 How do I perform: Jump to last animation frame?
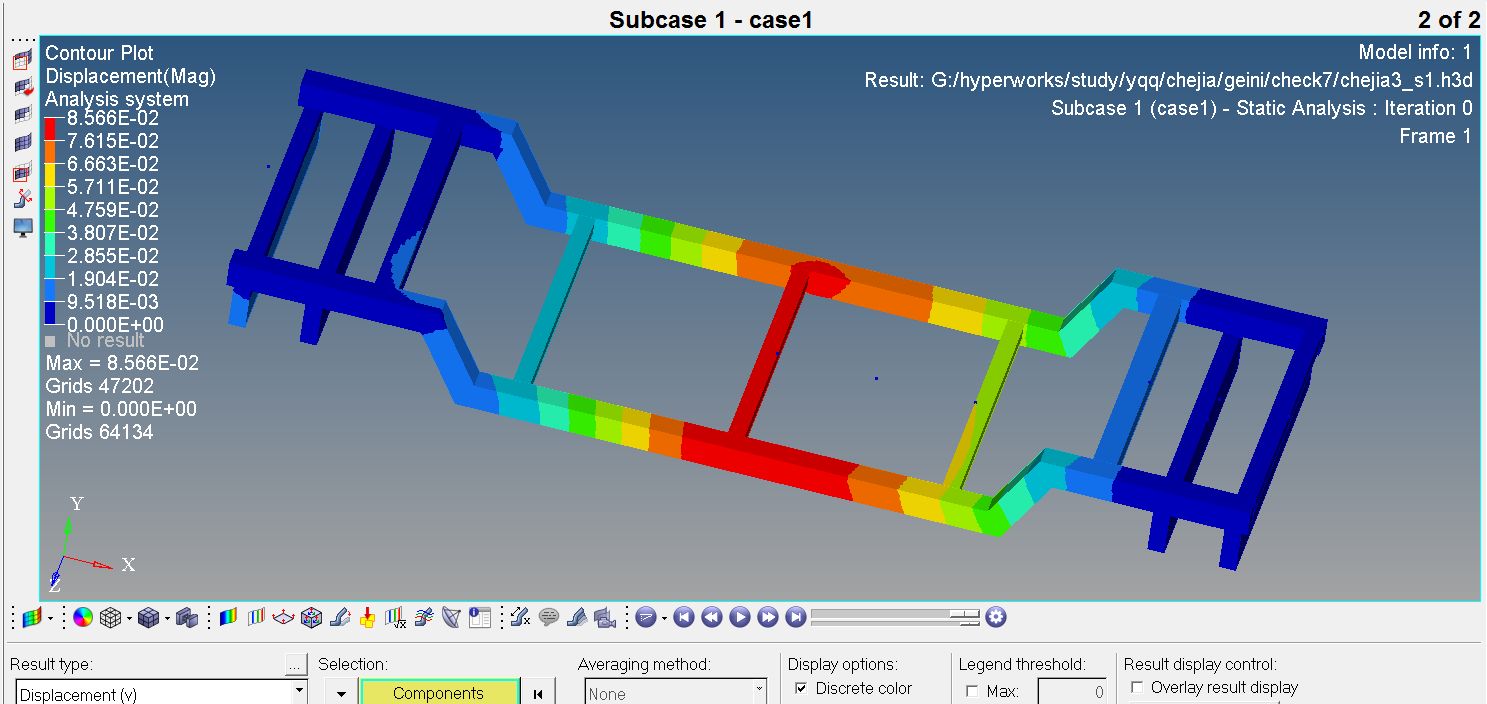[796, 617]
